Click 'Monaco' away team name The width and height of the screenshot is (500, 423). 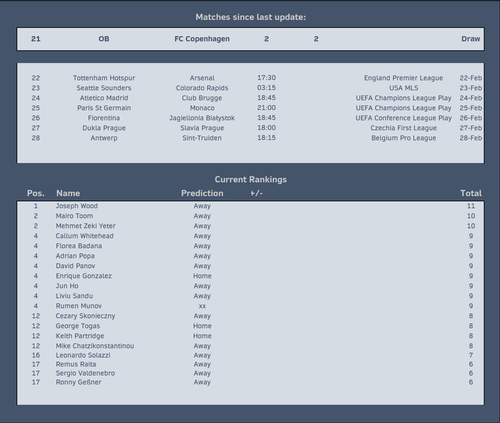pyautogui.click(x=202, y=108)
